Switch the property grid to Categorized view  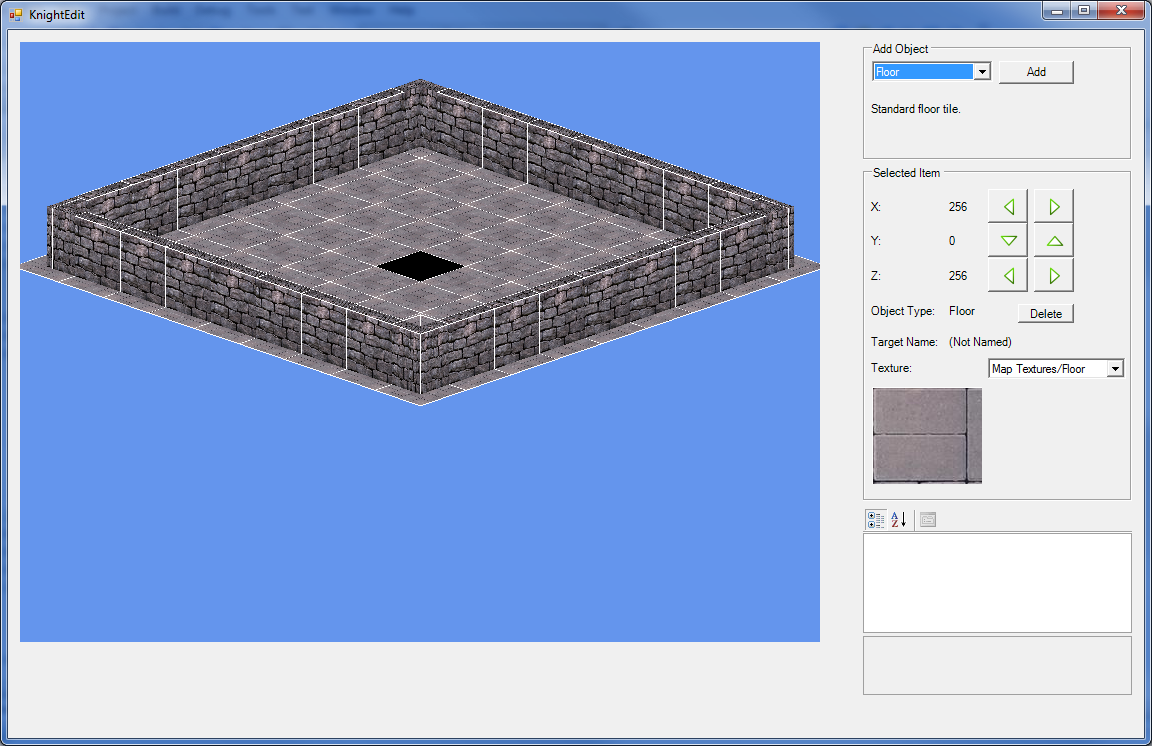tap(874, 519)
